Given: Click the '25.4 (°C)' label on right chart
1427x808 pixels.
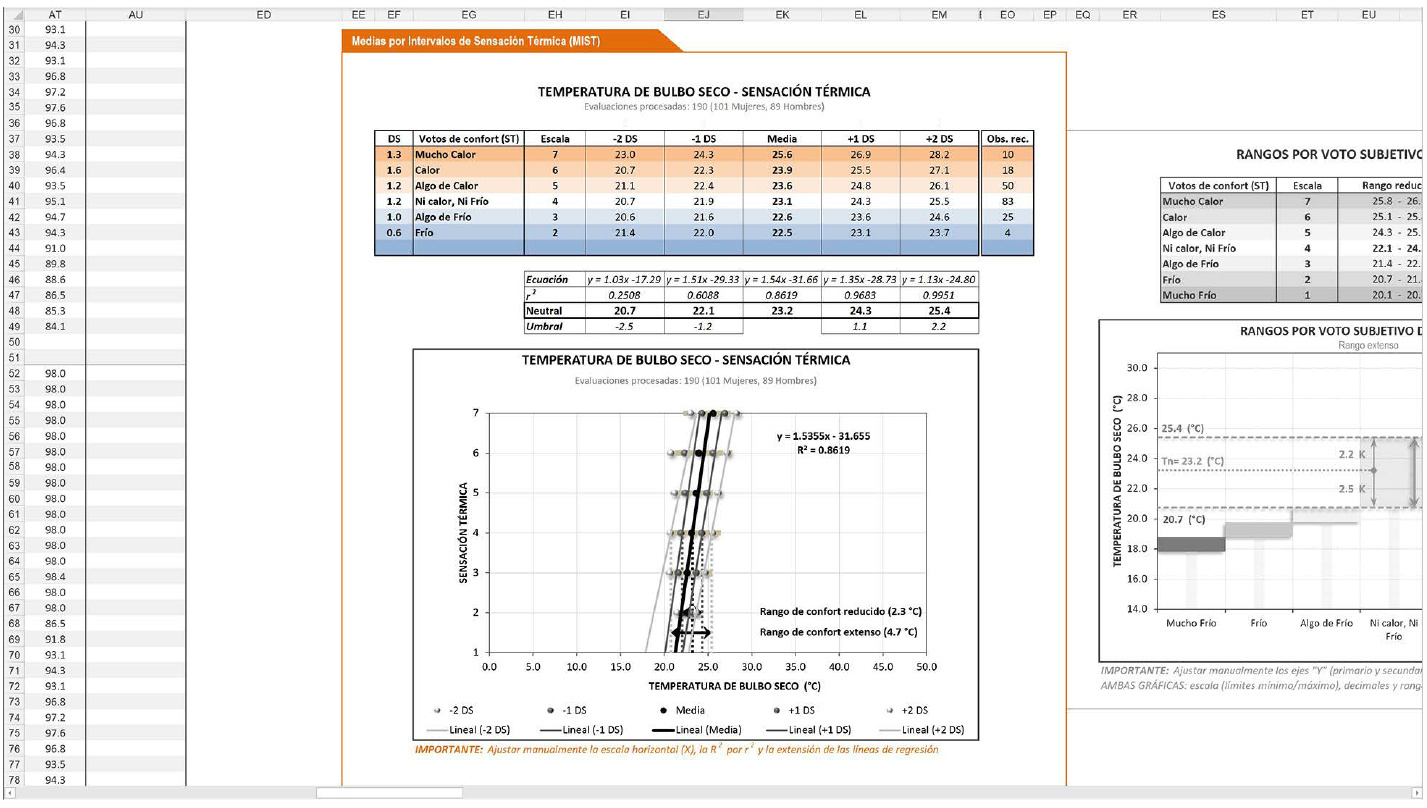Looking at the screenshot, I should (x=1183, y=428).
